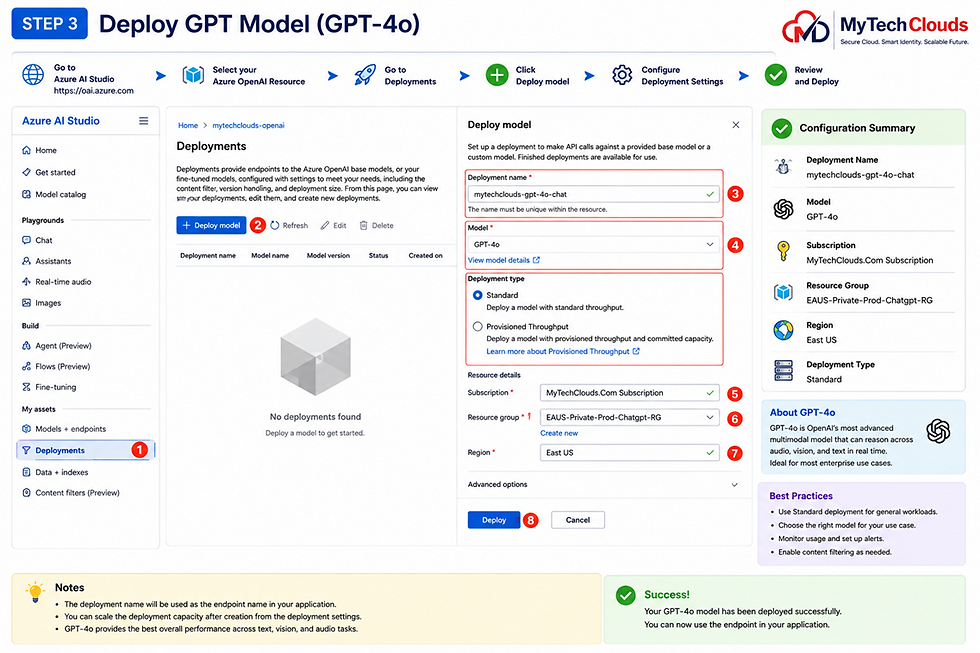Click the Delete toolbar button
Screen dimensions: 980x653
[377, 226]
